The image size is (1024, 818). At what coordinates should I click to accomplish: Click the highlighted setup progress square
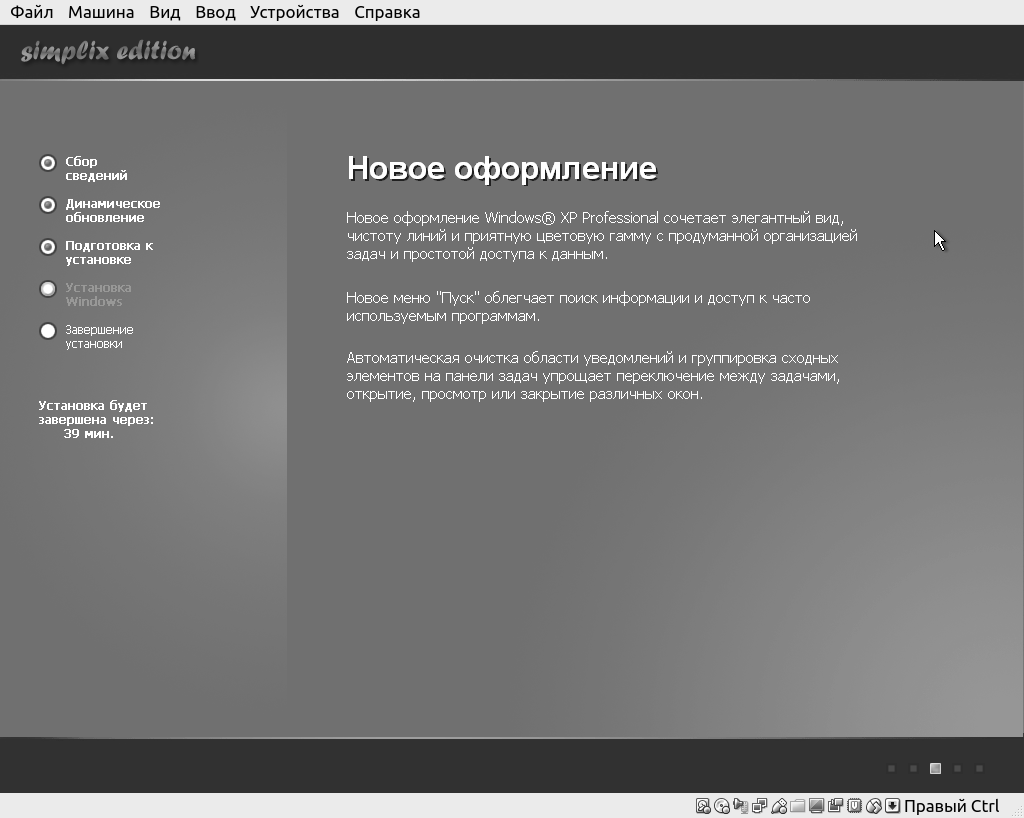[935, 769]
